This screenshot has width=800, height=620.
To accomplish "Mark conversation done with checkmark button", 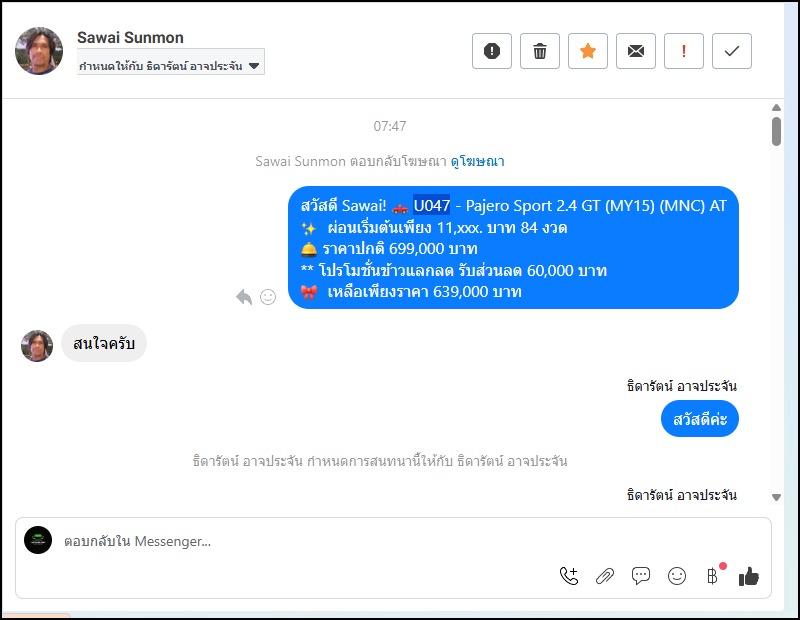I will coord(732,51).
